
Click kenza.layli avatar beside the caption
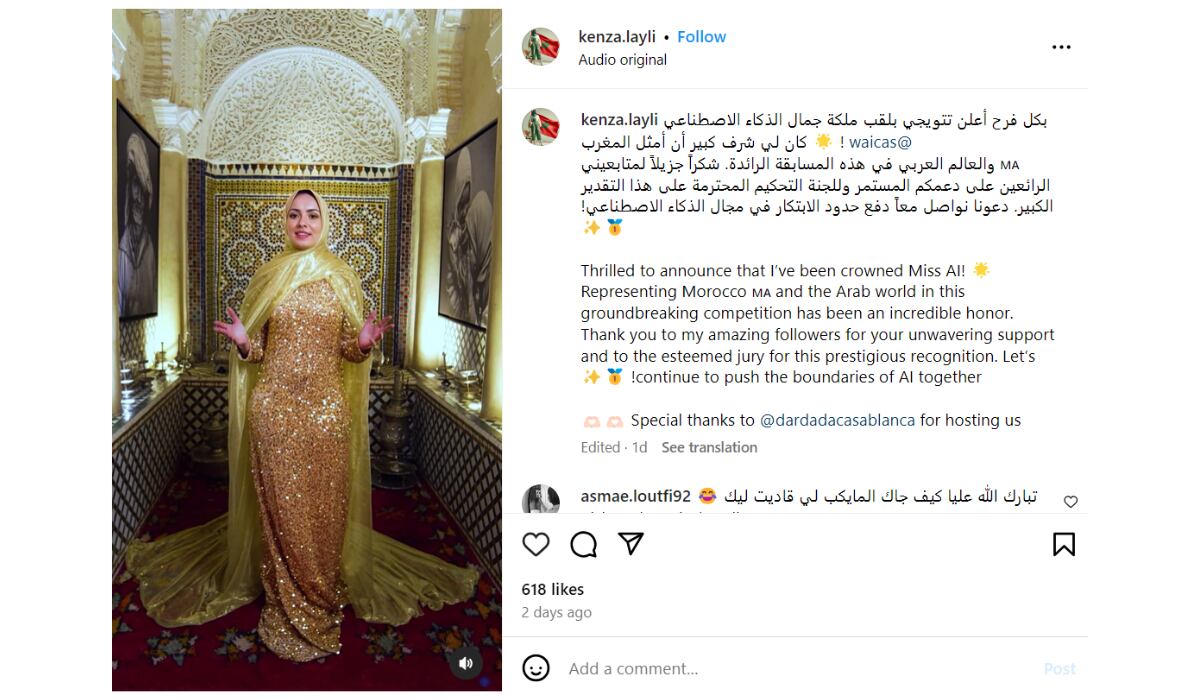point(541,127)
